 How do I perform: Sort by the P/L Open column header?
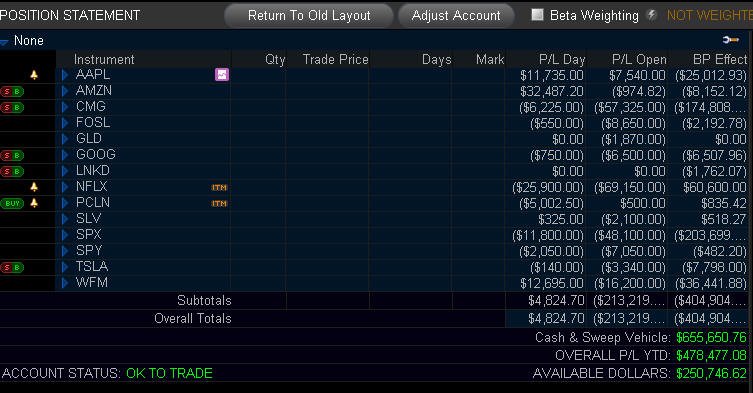tap(639, 60)
